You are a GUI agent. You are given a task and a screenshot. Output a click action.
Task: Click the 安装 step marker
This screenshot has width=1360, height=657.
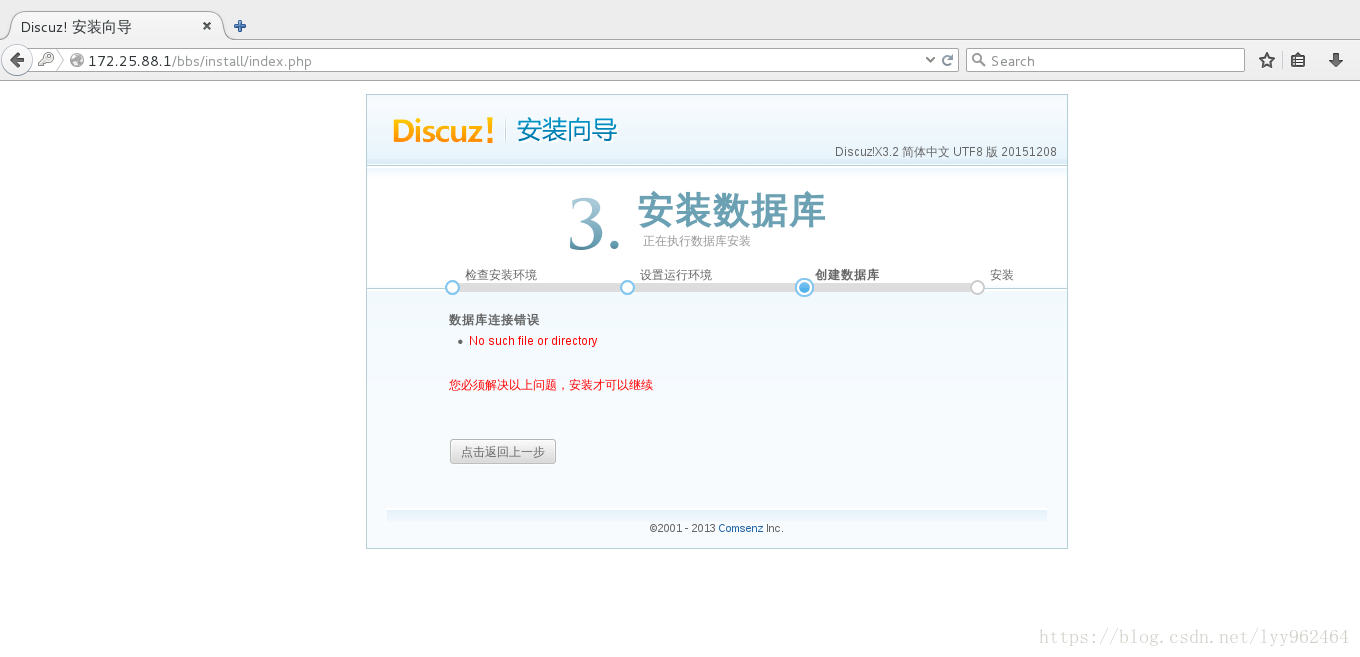tap(977, 287)
